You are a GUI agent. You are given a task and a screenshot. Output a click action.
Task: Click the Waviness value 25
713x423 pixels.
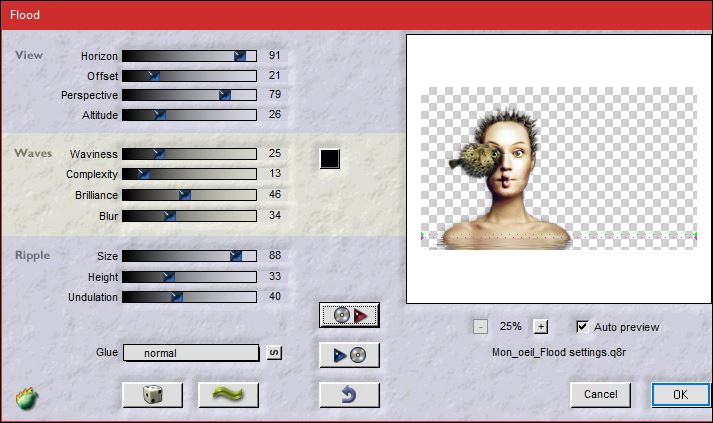(x=275, y=153)
